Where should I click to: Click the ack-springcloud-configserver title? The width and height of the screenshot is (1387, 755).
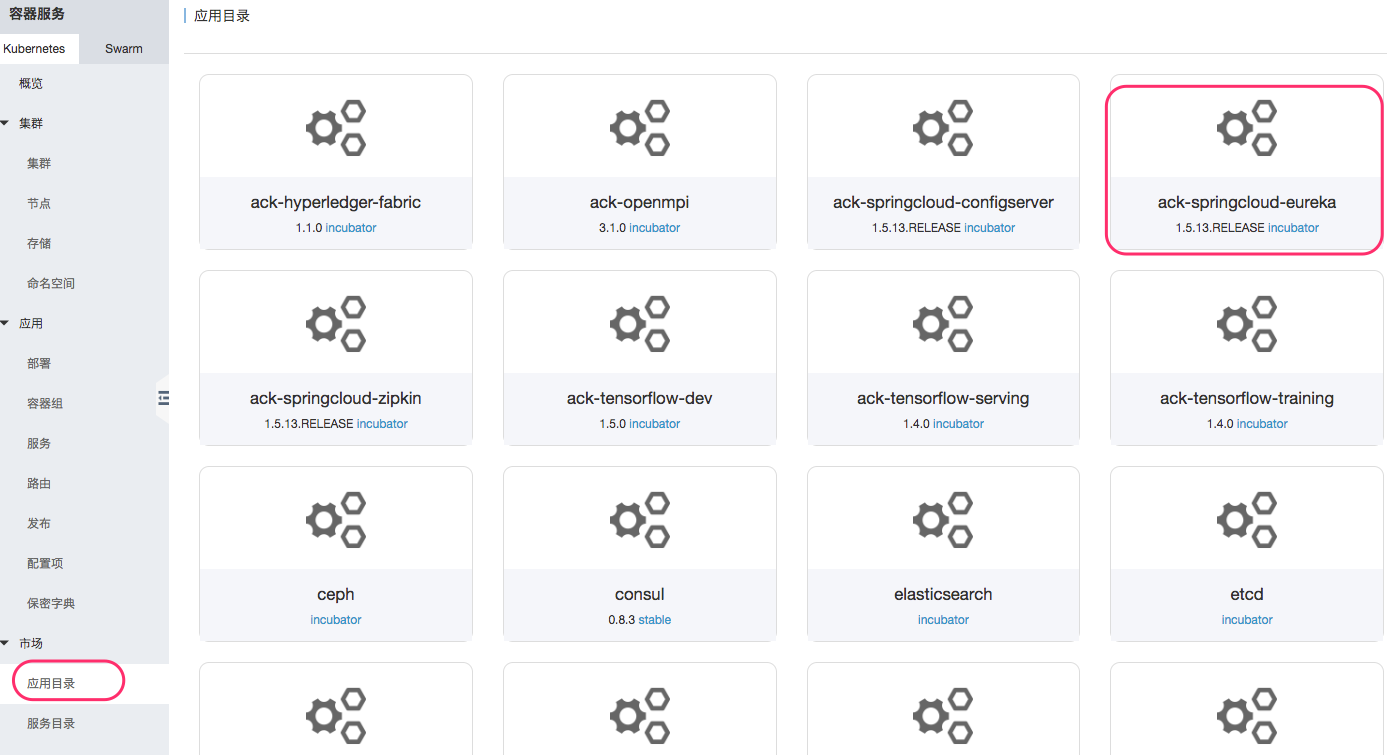[943, 202]
